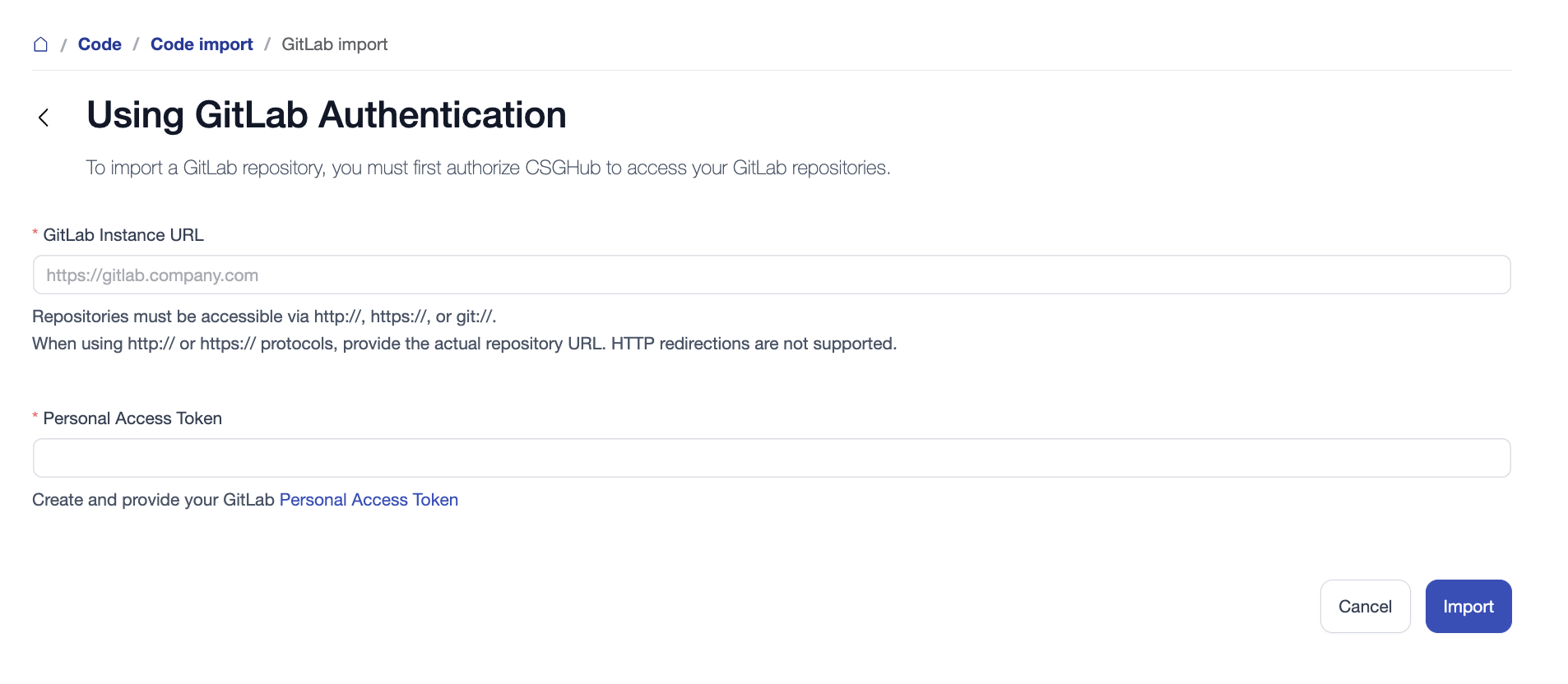Click the 'Create and provide your GitLab' text

pyautogui.click(x=153, y=500)
